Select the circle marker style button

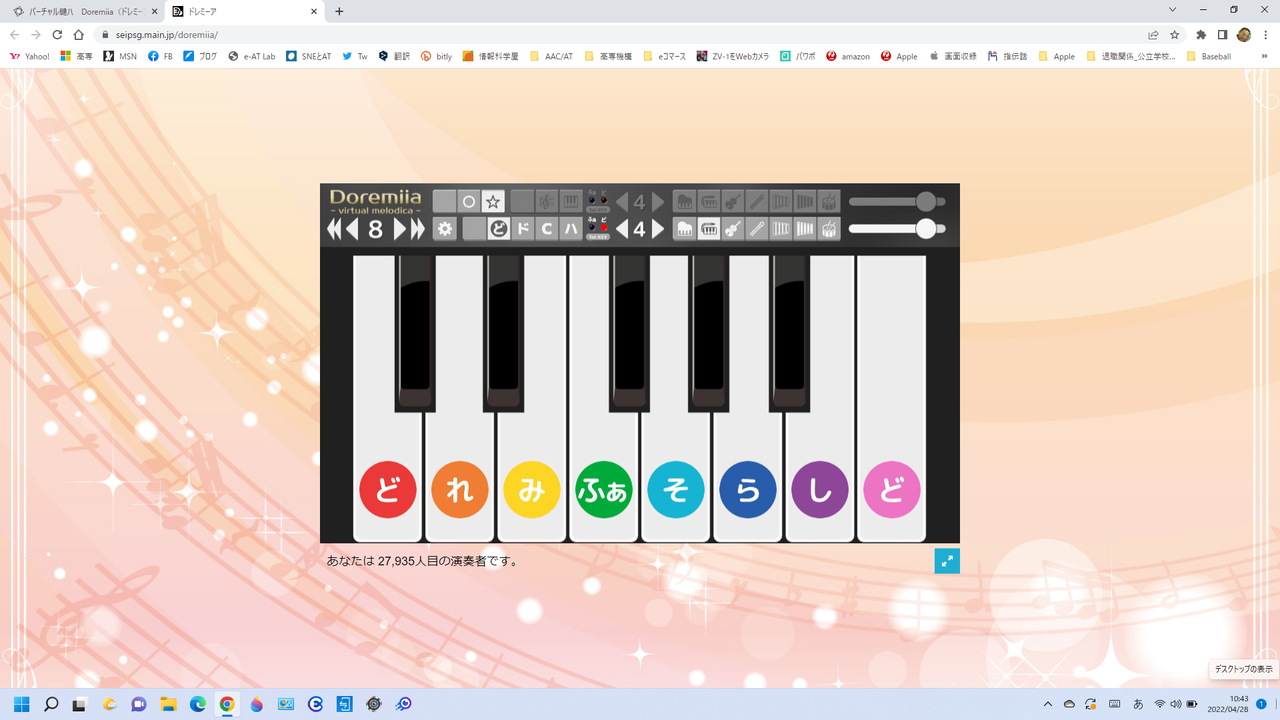tap(468, 202)
